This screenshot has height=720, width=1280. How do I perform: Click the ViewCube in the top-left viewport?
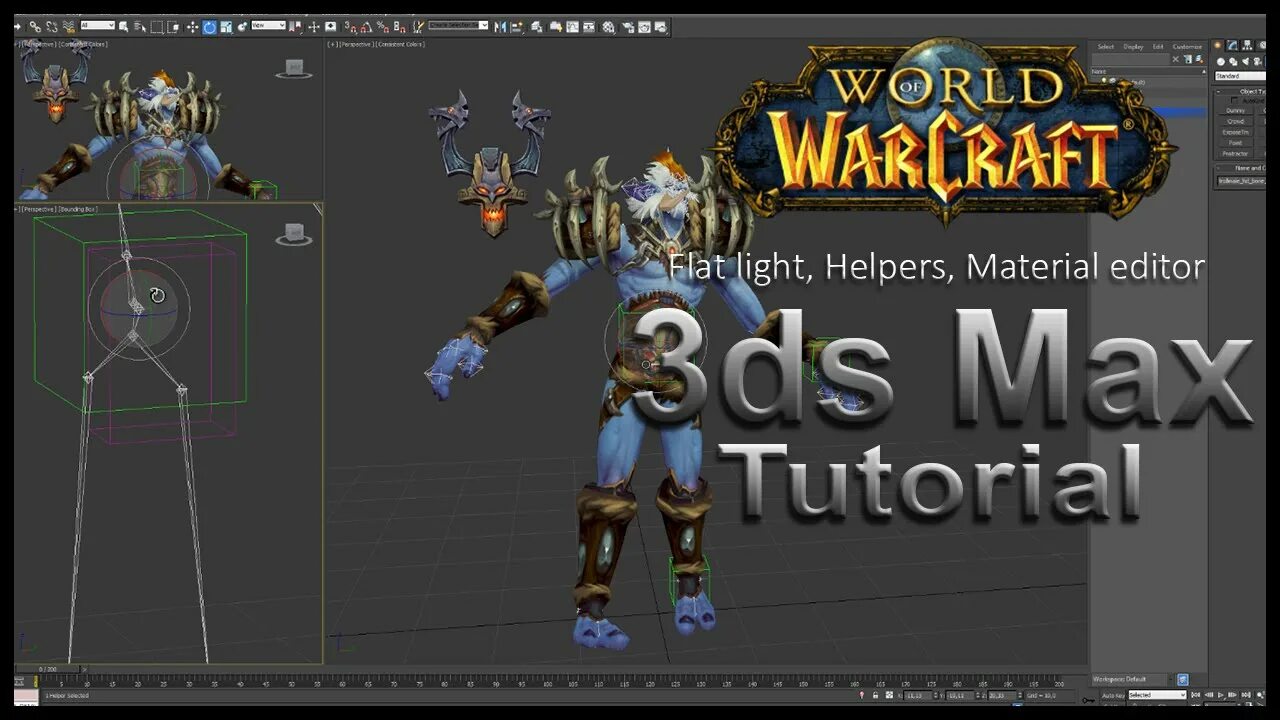(x=294, y=69)
